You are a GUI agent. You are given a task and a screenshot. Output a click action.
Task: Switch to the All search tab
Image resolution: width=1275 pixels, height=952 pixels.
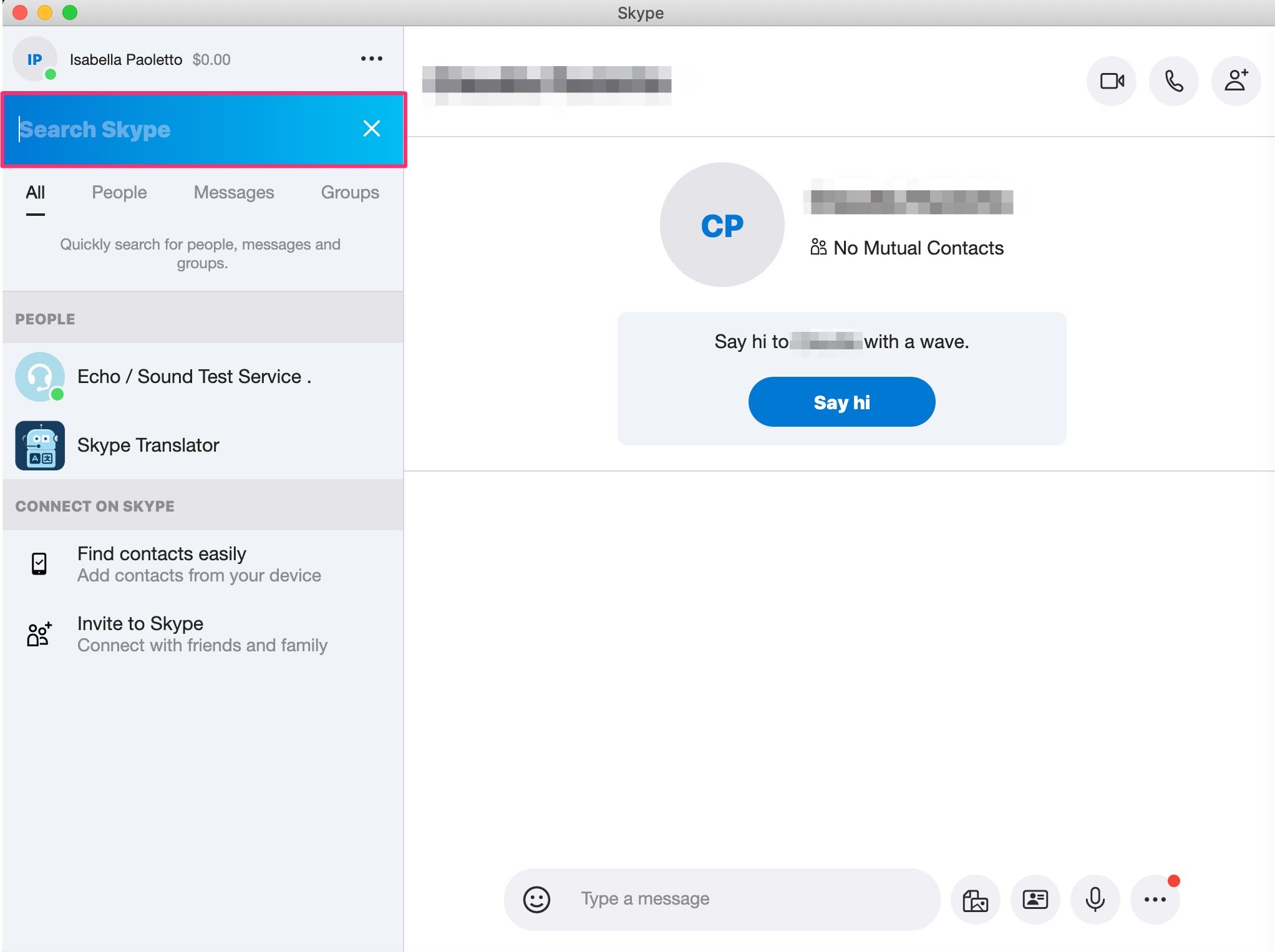coord(35,192)
